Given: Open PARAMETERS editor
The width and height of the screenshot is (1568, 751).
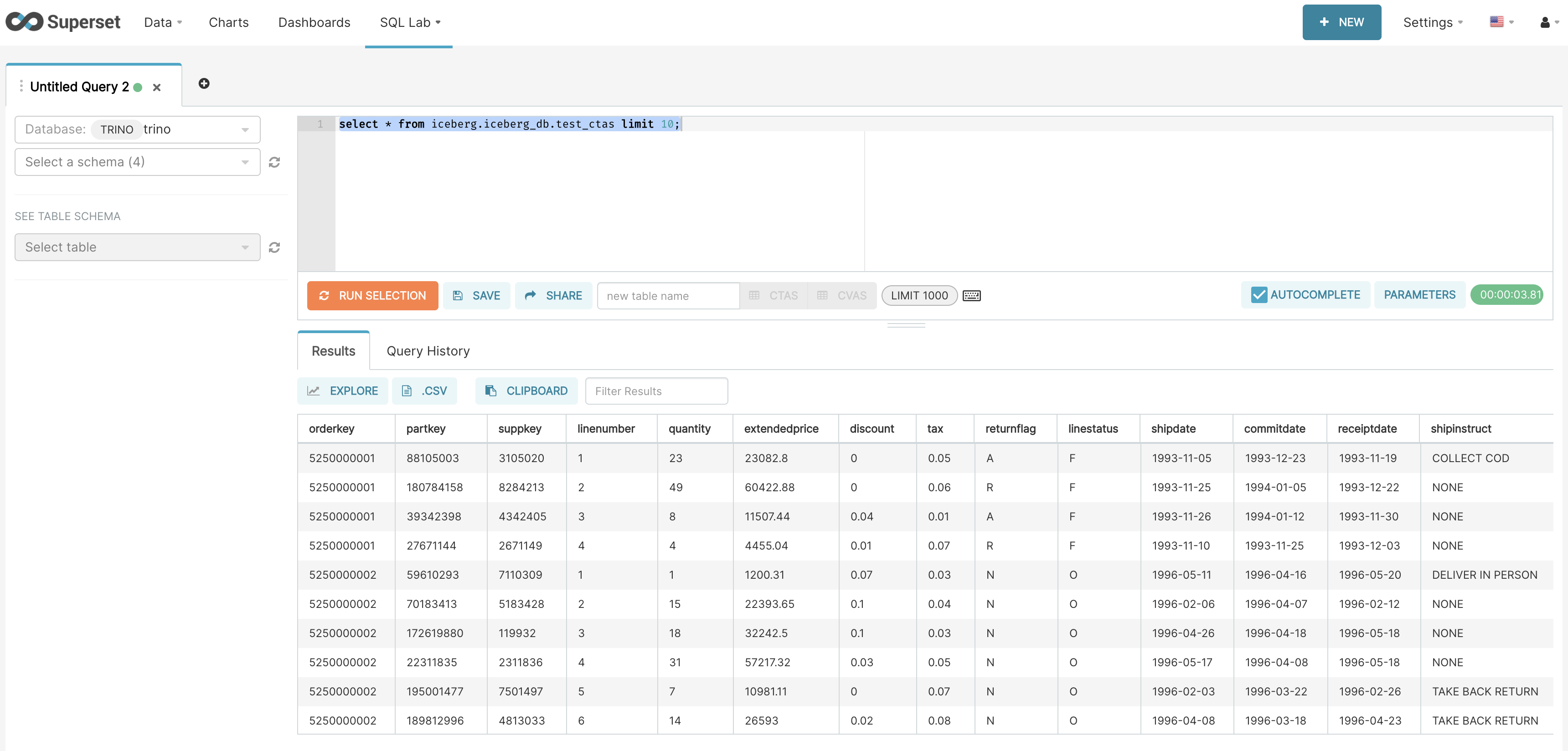Looking at the screenshot, I should click(1419, 295).
